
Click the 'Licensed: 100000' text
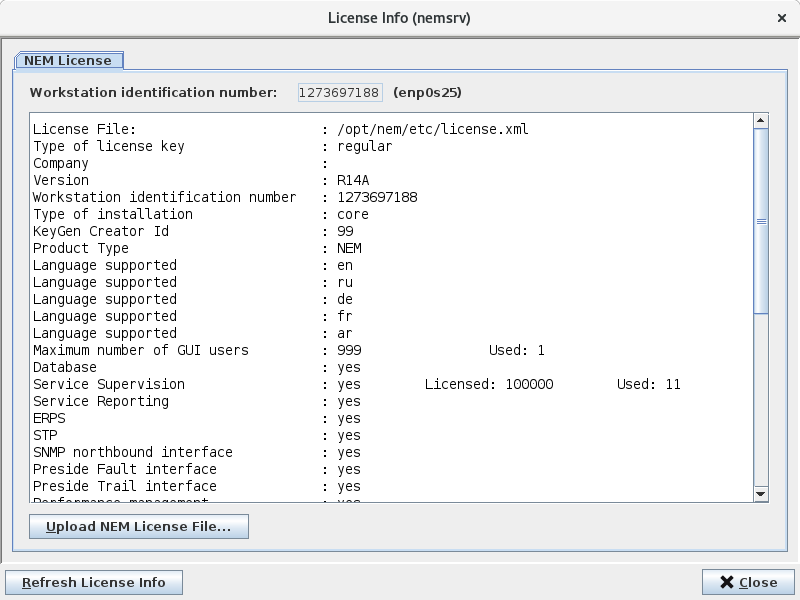pos(488,385)
